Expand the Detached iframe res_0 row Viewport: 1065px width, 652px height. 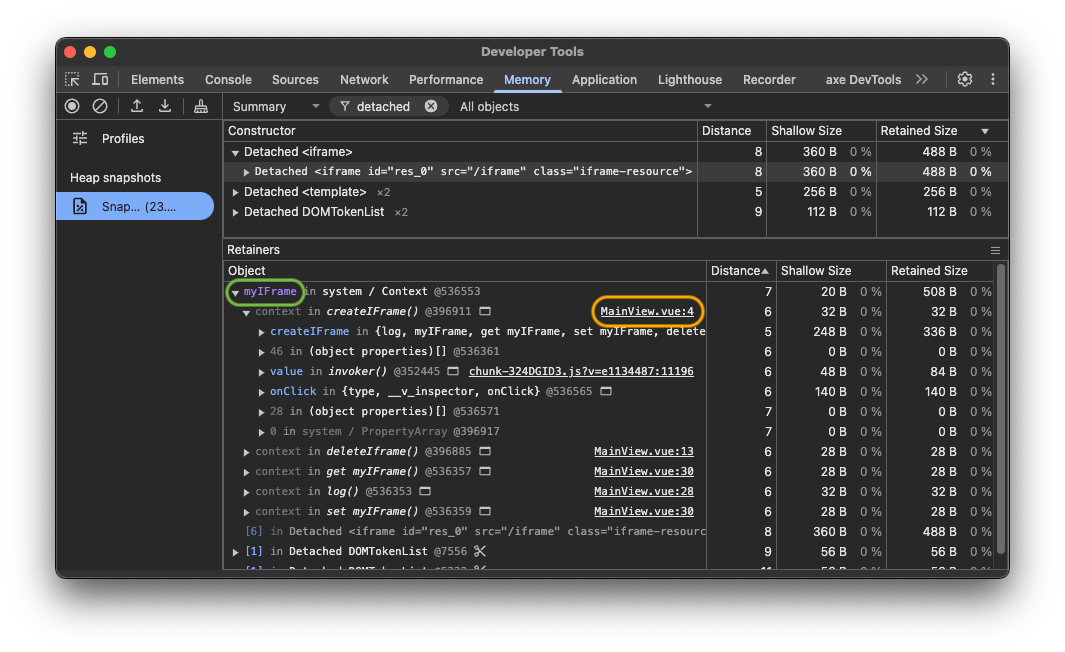[x=246, y=173]
